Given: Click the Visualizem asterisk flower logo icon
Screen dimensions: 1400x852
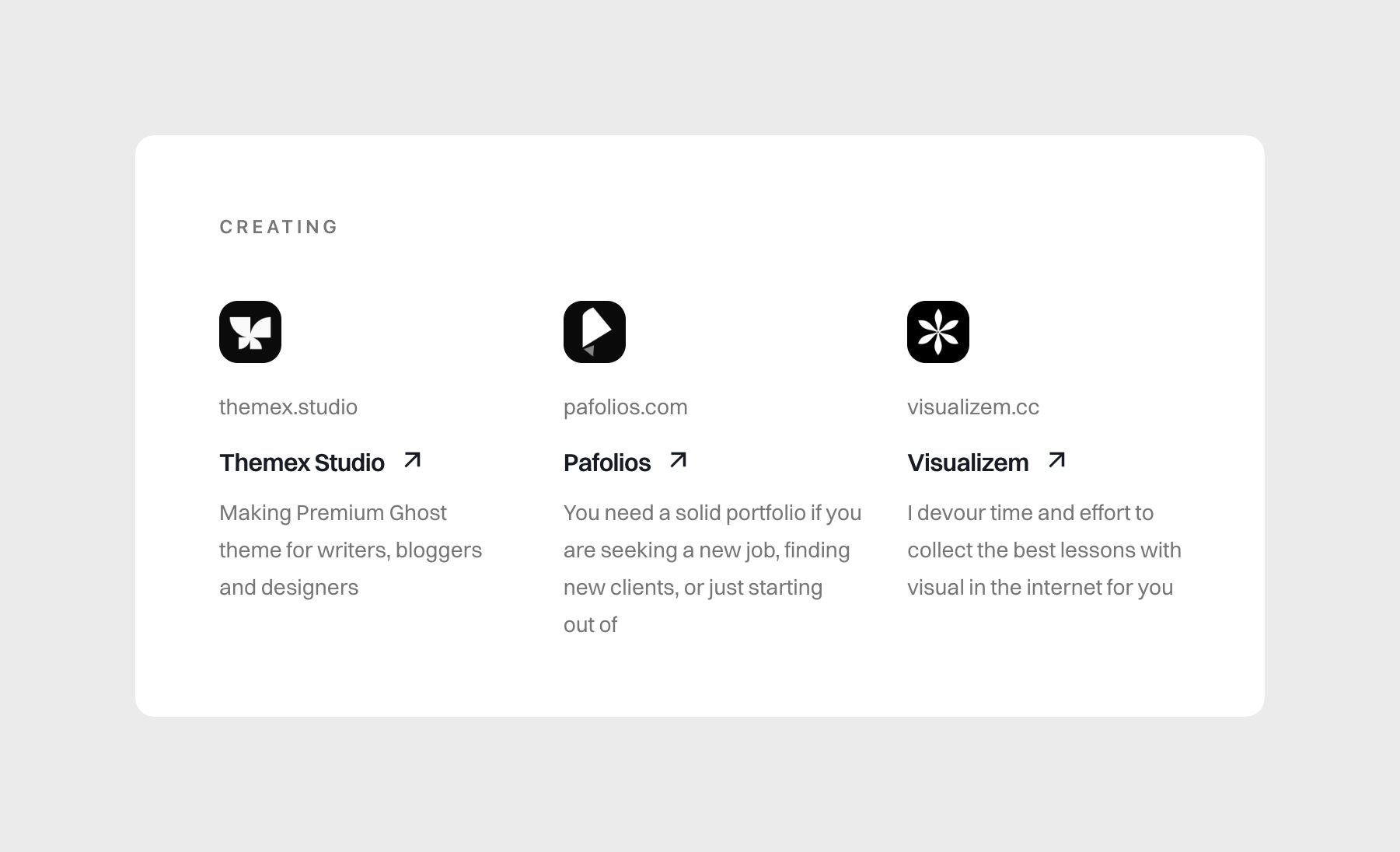Looking at the screenshot, I should (x=938, y=331).
